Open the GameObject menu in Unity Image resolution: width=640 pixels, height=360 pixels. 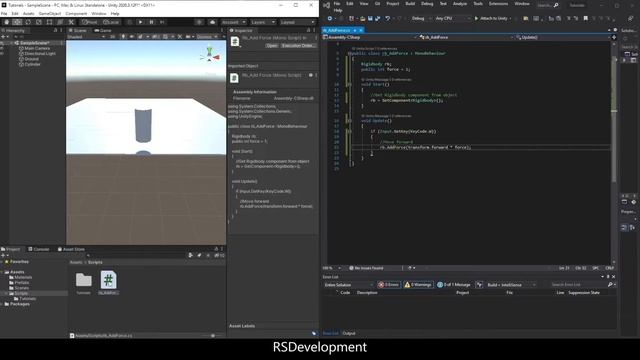click(50, 13)
